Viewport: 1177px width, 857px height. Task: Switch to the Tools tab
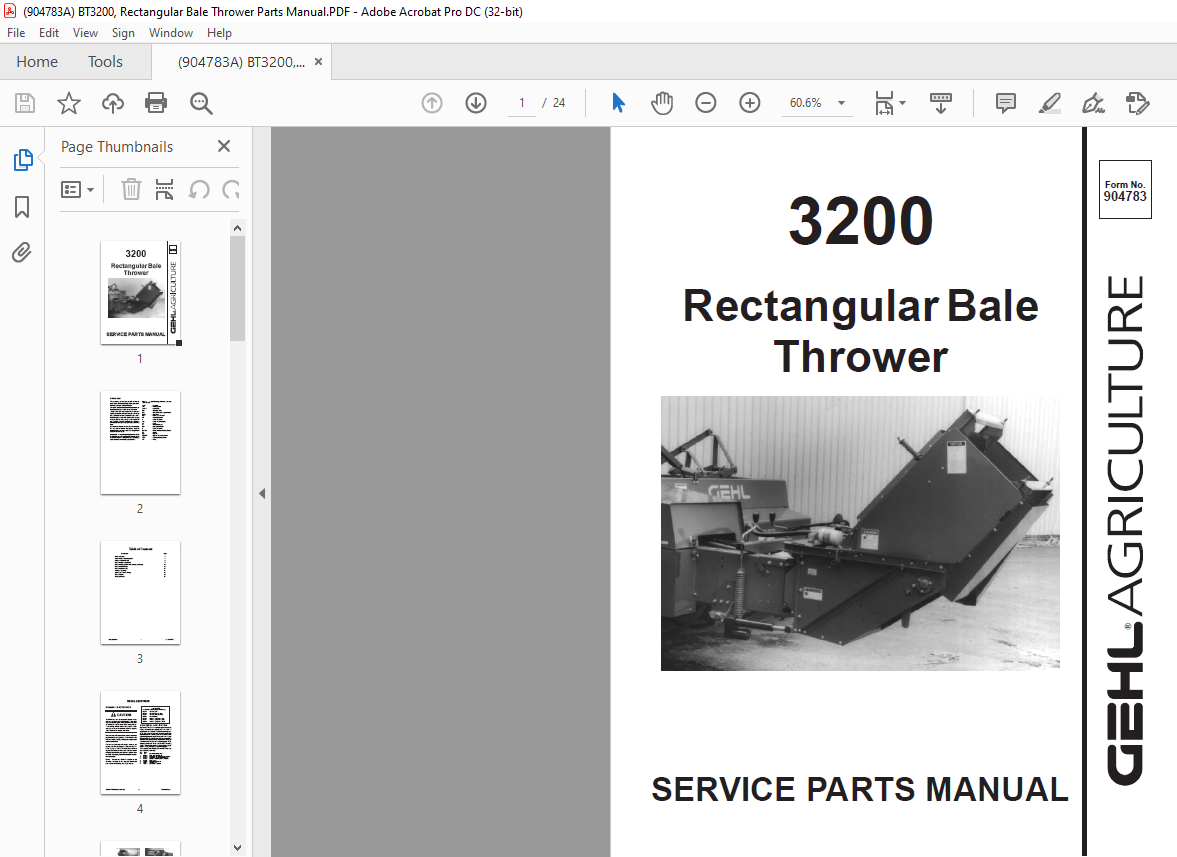click(105, 62)
